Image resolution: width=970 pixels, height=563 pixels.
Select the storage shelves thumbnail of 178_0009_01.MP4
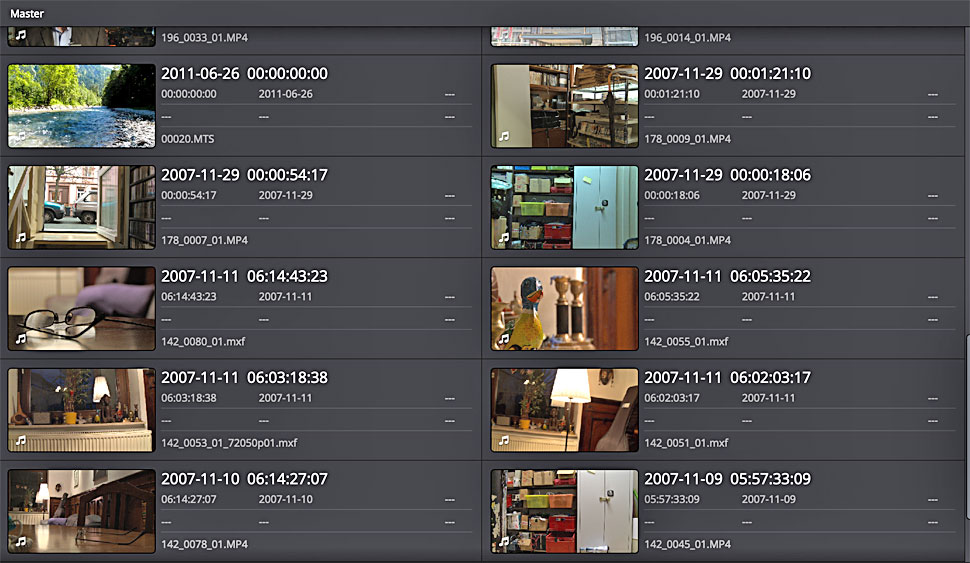(x=564, y=106)
